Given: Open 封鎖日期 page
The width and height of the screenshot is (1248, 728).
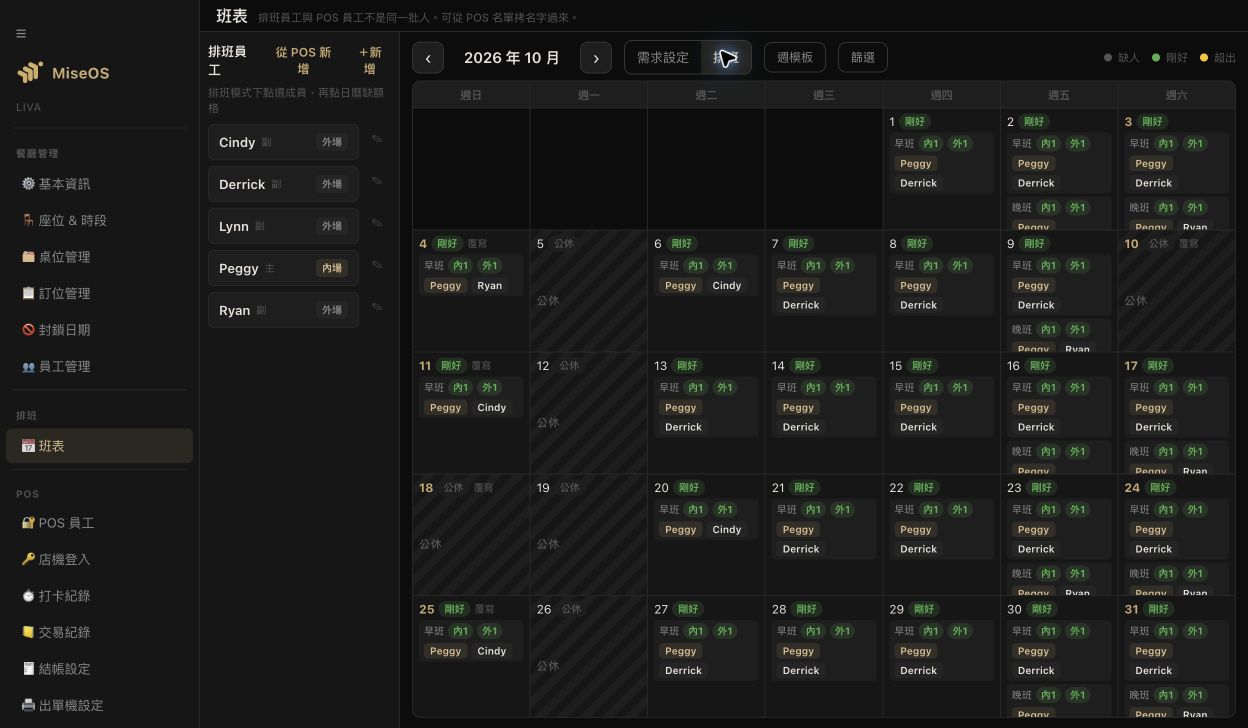Looking at the screenshot, I should click(99, 330).
